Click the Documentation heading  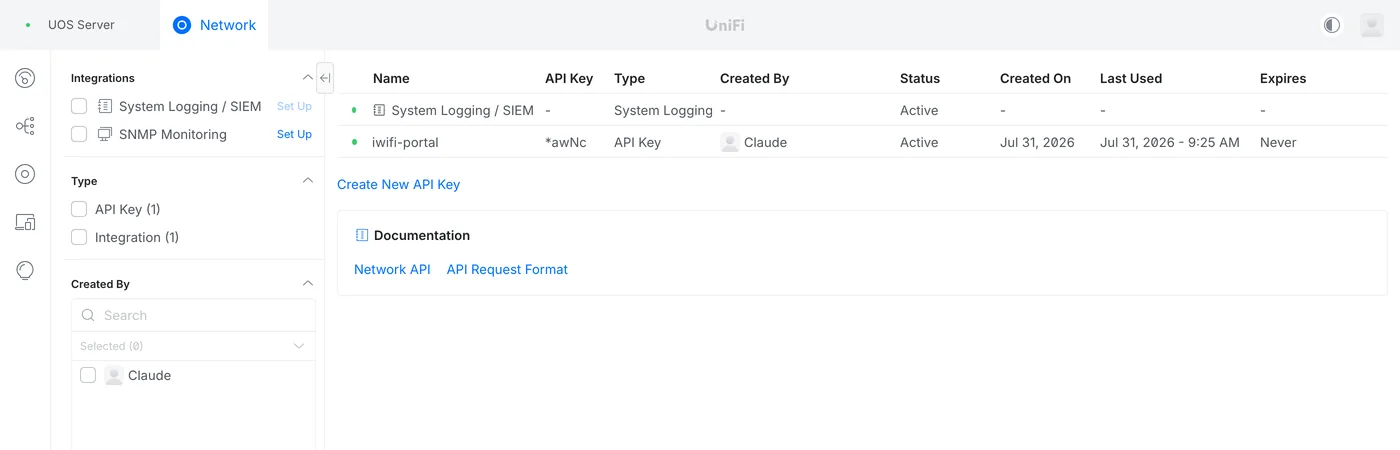point(422,235)
